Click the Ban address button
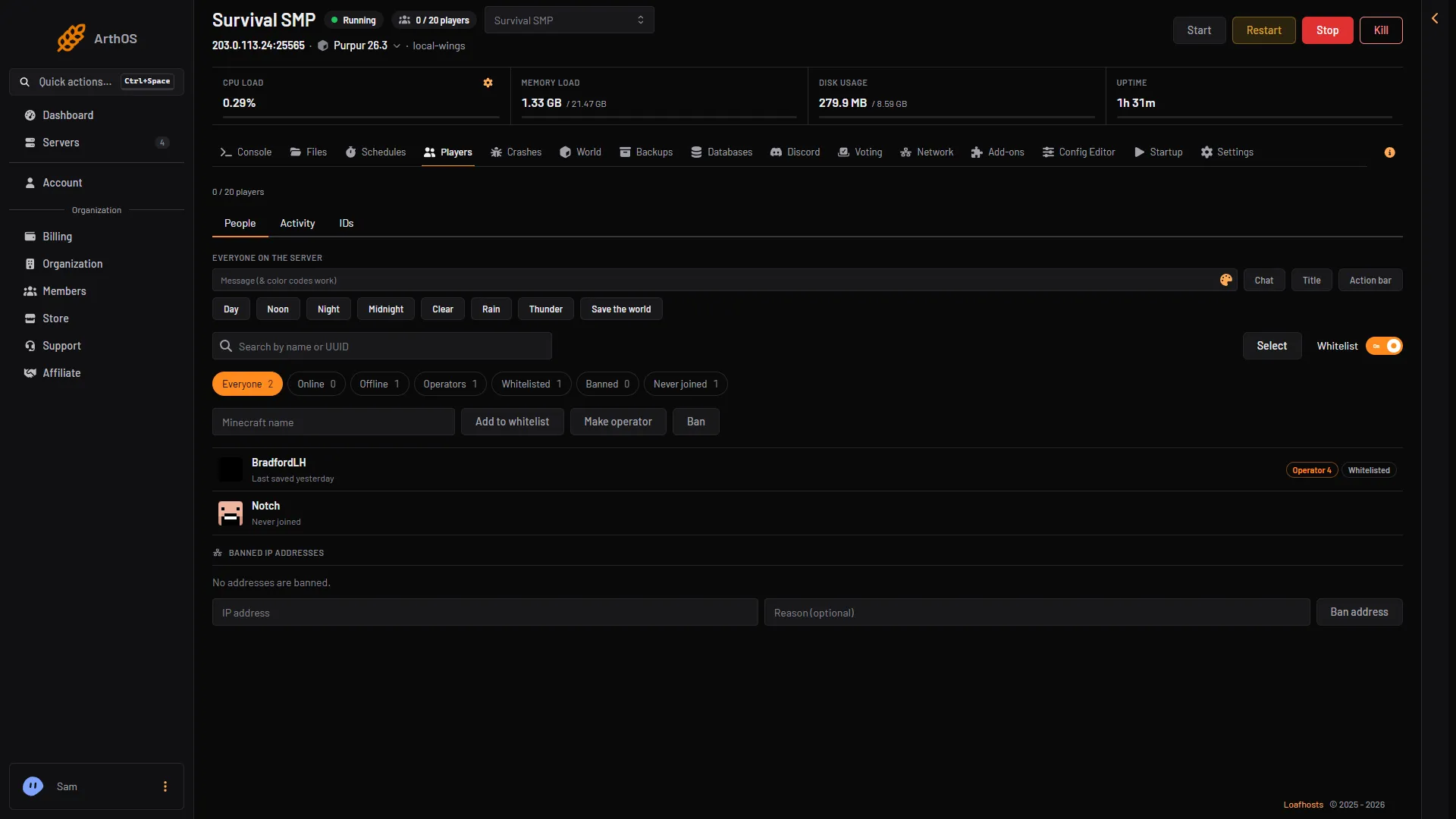This screenshot has height=819, width=1456. [x=1359, y=612]
